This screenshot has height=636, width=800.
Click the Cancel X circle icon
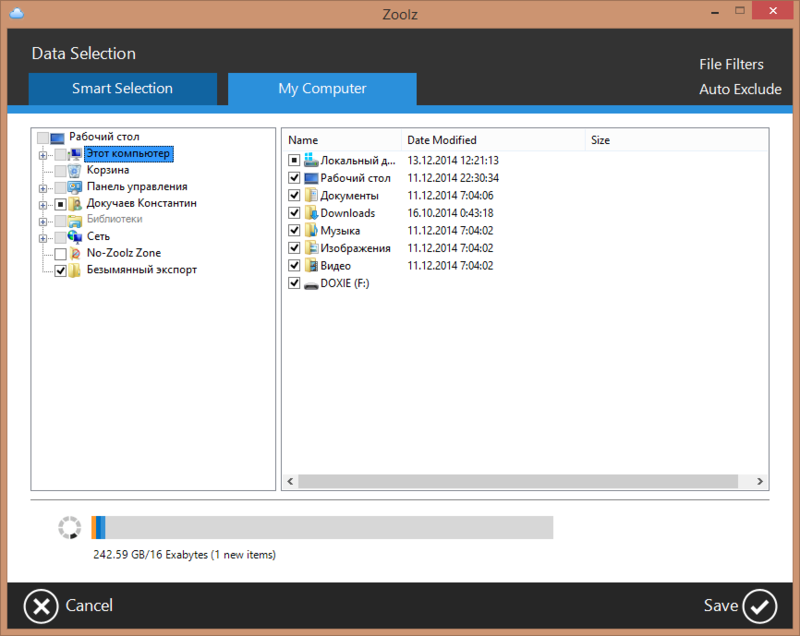coord(41,606)
